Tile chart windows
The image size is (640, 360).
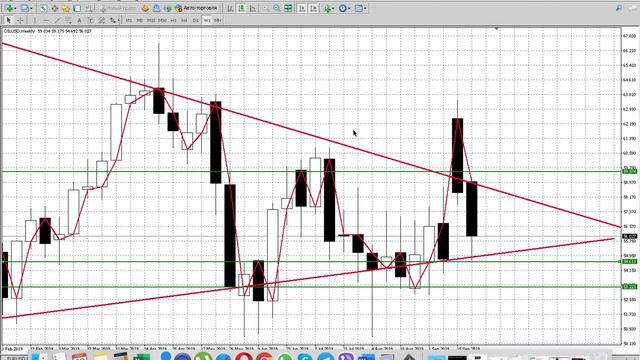coord(288,8)
